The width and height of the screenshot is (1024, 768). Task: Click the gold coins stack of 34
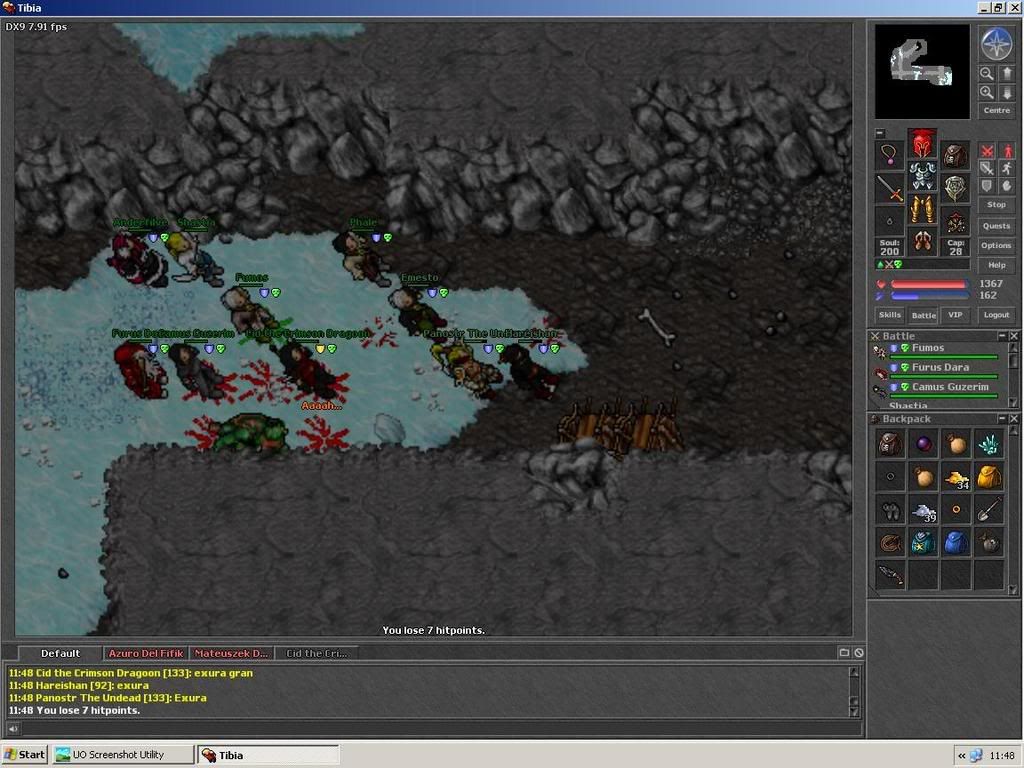coord(956,477)
